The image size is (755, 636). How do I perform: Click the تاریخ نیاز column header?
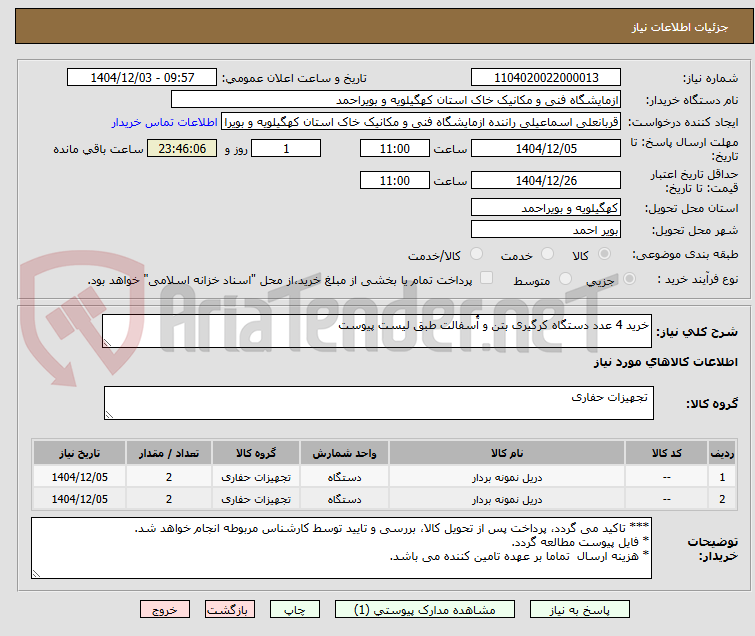tap(79, 453)
